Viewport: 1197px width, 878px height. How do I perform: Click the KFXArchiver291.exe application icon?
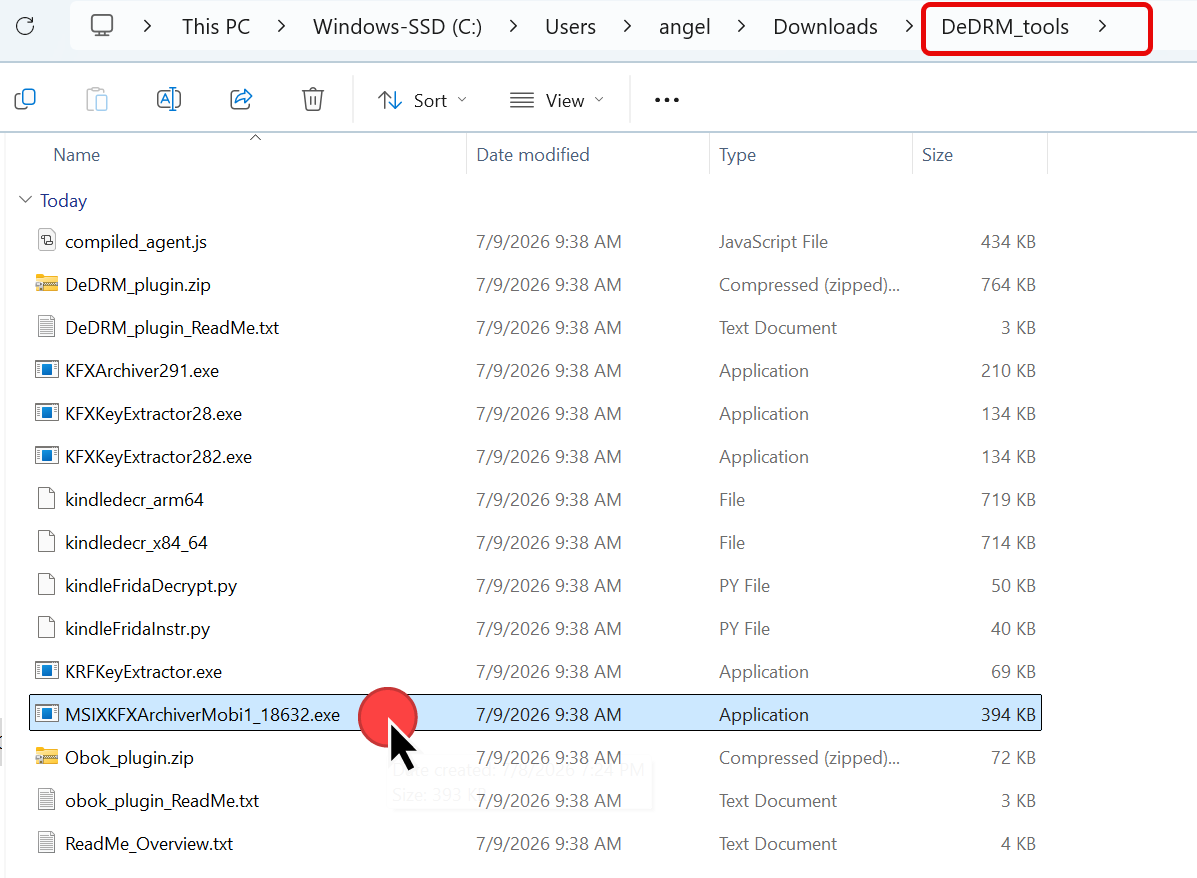pos(47,370)
